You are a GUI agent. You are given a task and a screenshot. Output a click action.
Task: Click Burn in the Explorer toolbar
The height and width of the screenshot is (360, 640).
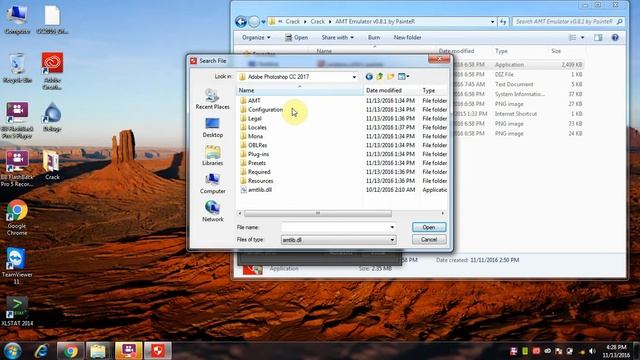374,38
